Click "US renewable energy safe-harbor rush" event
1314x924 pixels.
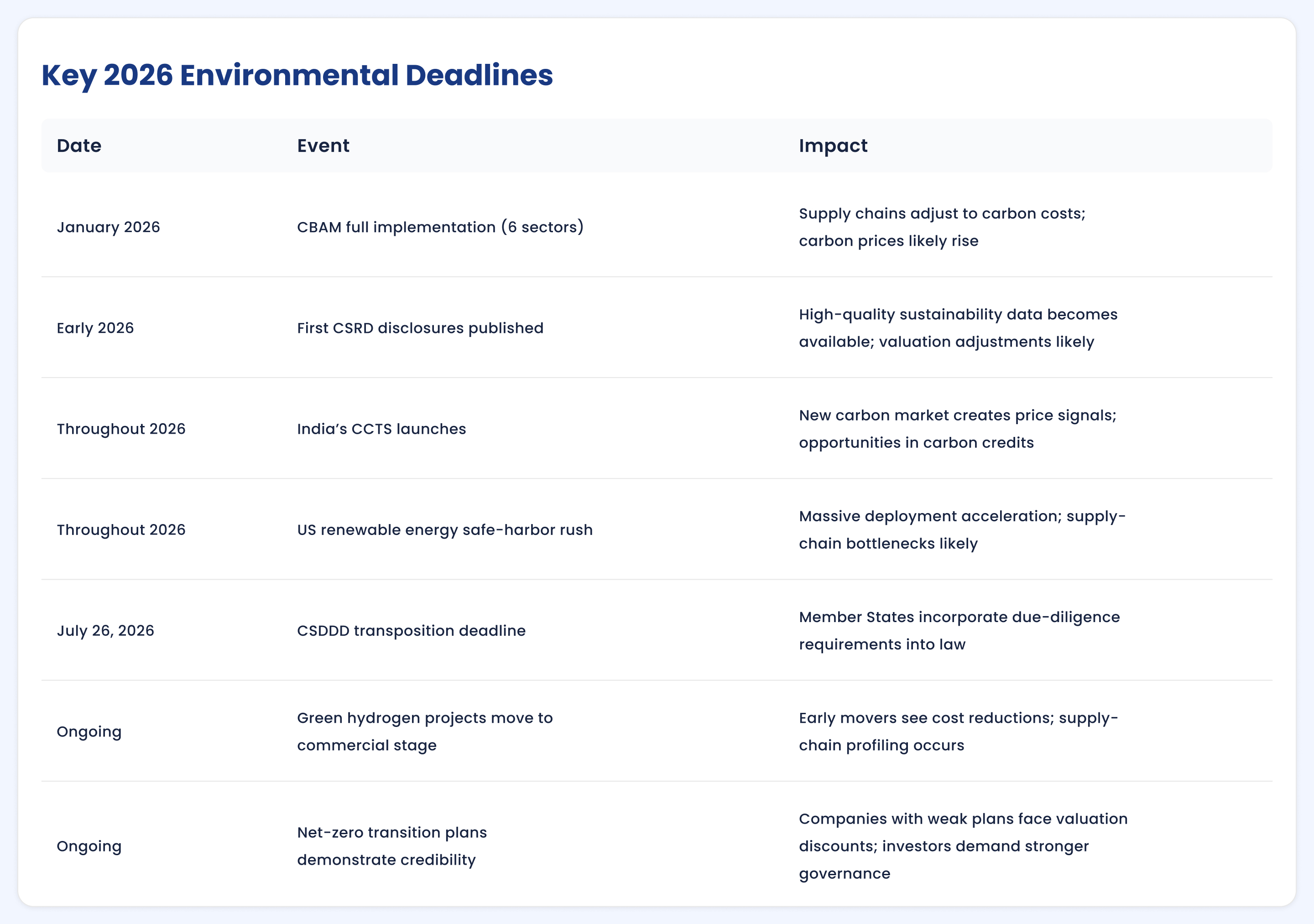[x=445, y=530]
